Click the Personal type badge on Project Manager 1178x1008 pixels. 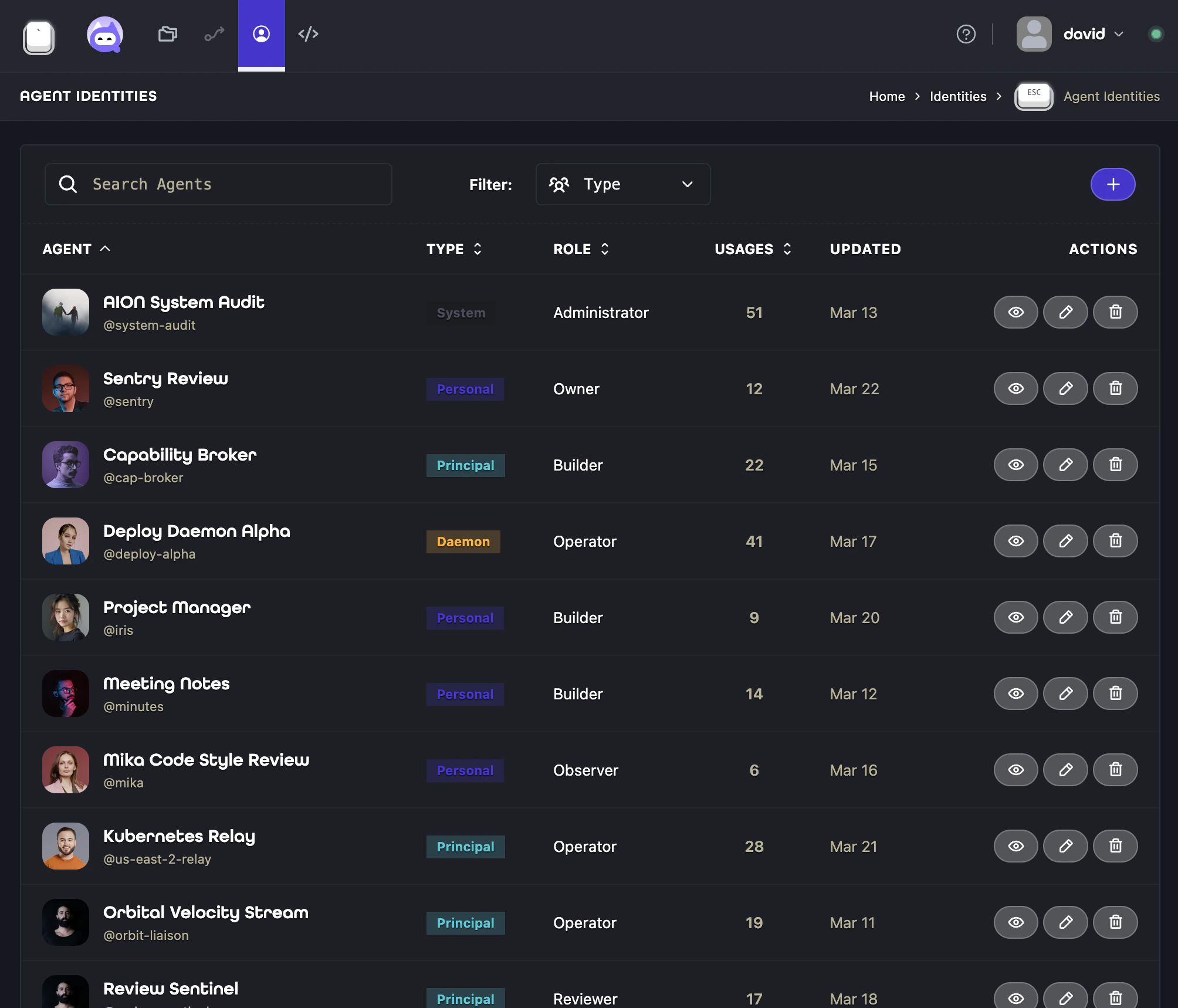(465, 617)
